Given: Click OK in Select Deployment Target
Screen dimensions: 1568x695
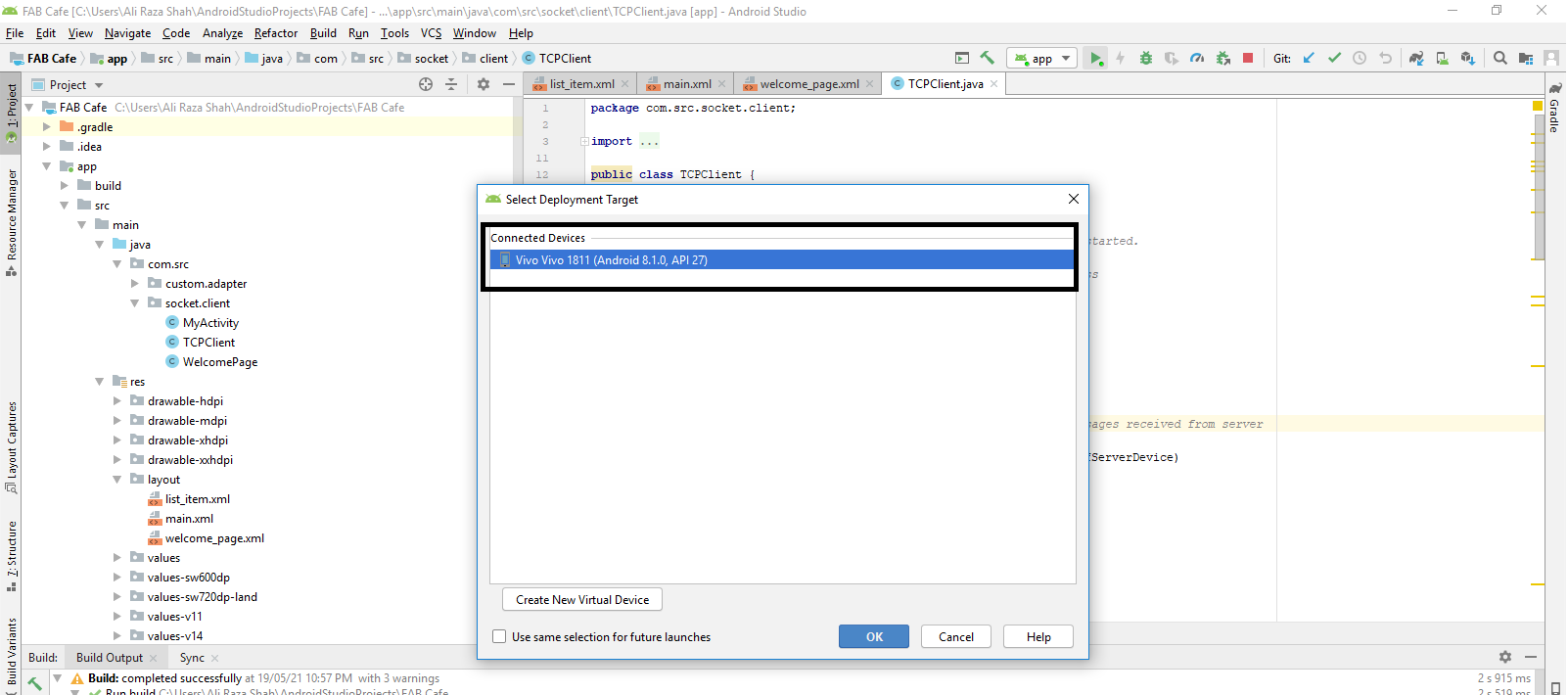Looking at the screenshot, I should coord(874,636).
